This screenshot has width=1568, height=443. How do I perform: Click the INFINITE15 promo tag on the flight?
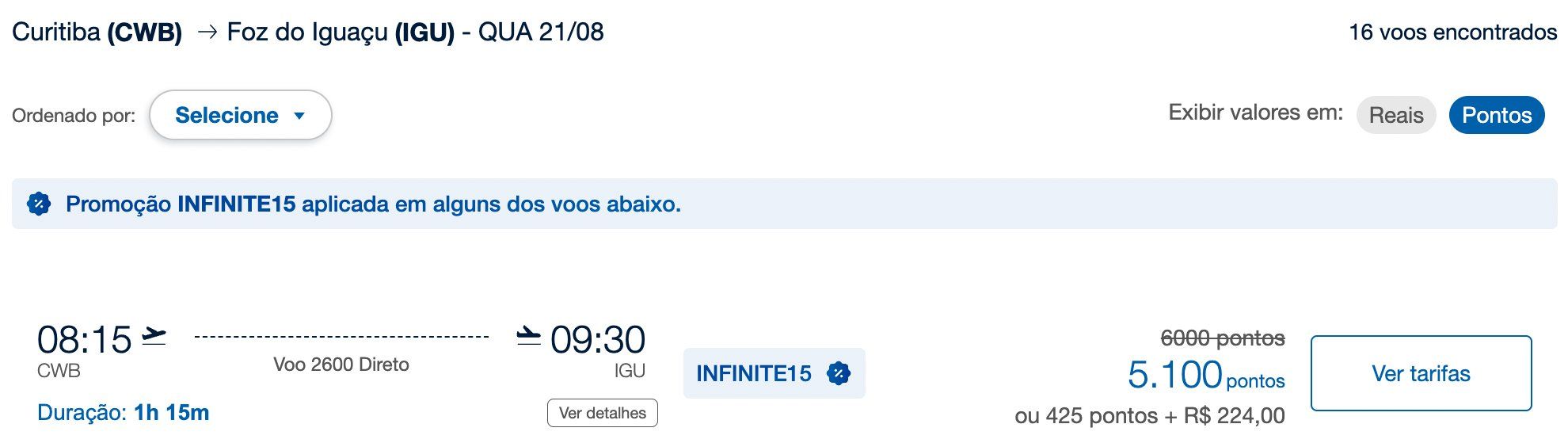(x=774, y=373)
